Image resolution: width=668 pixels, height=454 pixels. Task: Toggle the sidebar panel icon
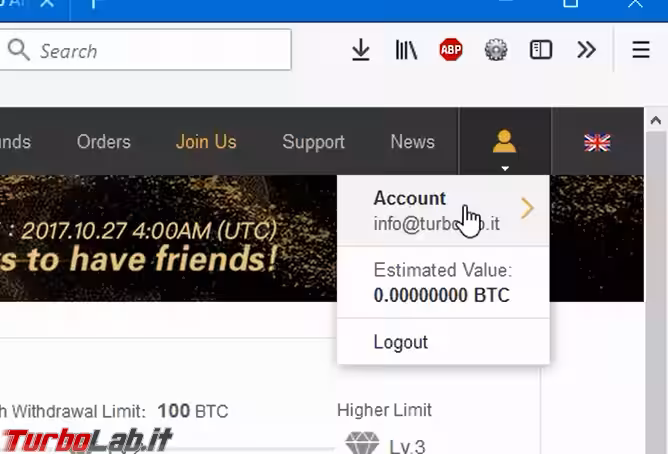(541, 50)
